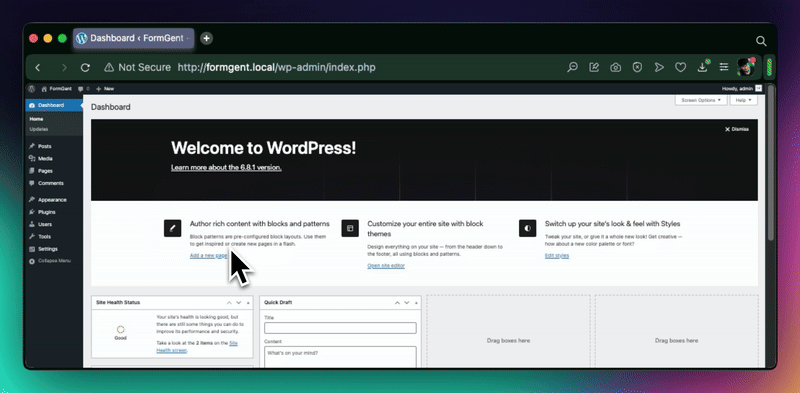This screenshot has width=800, height=393.
Task: Collapse the Quick Draft panel
Action: [x=416, y=303]
